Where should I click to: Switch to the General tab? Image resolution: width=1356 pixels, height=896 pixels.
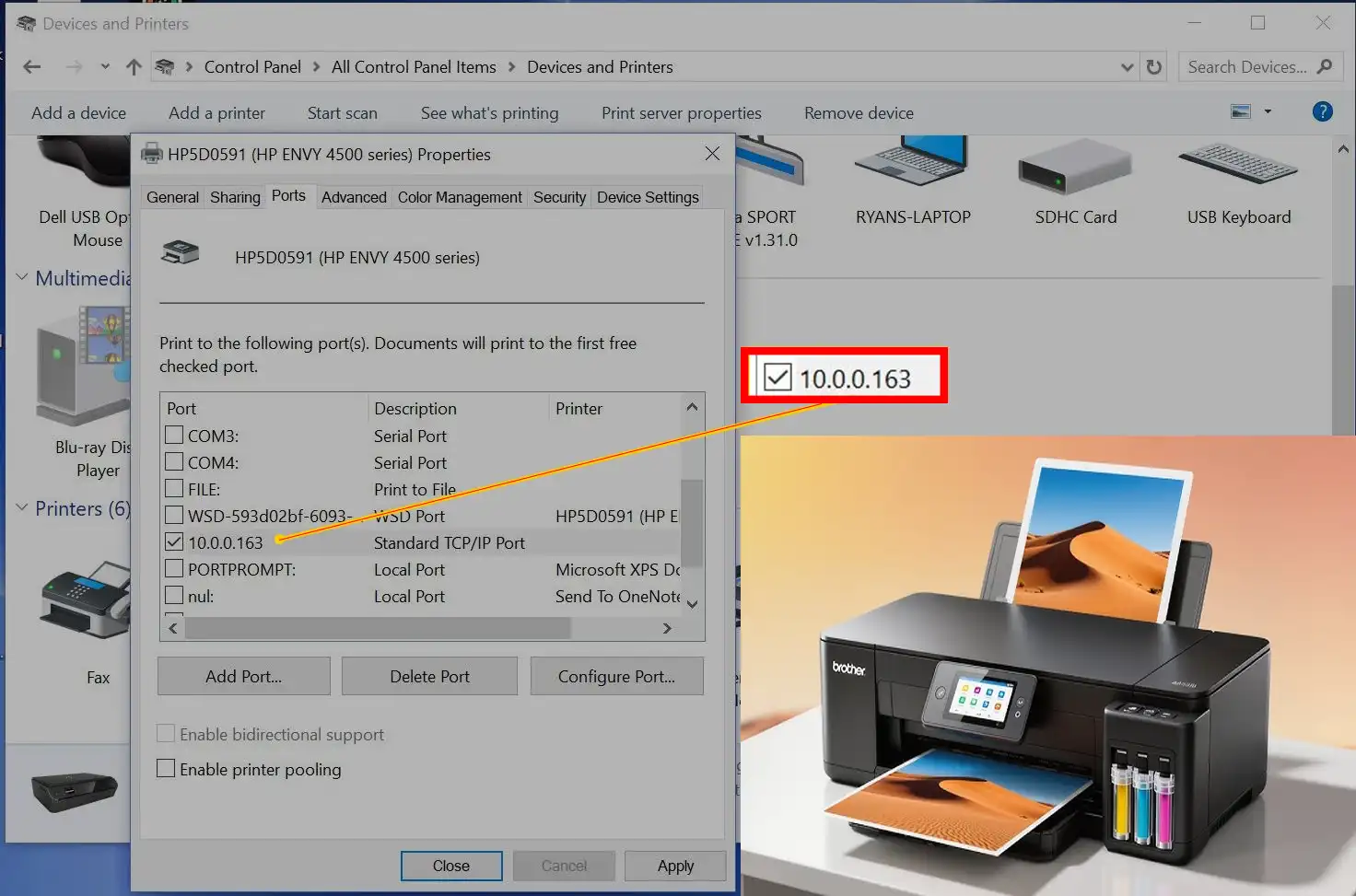(x=172, y=197)
